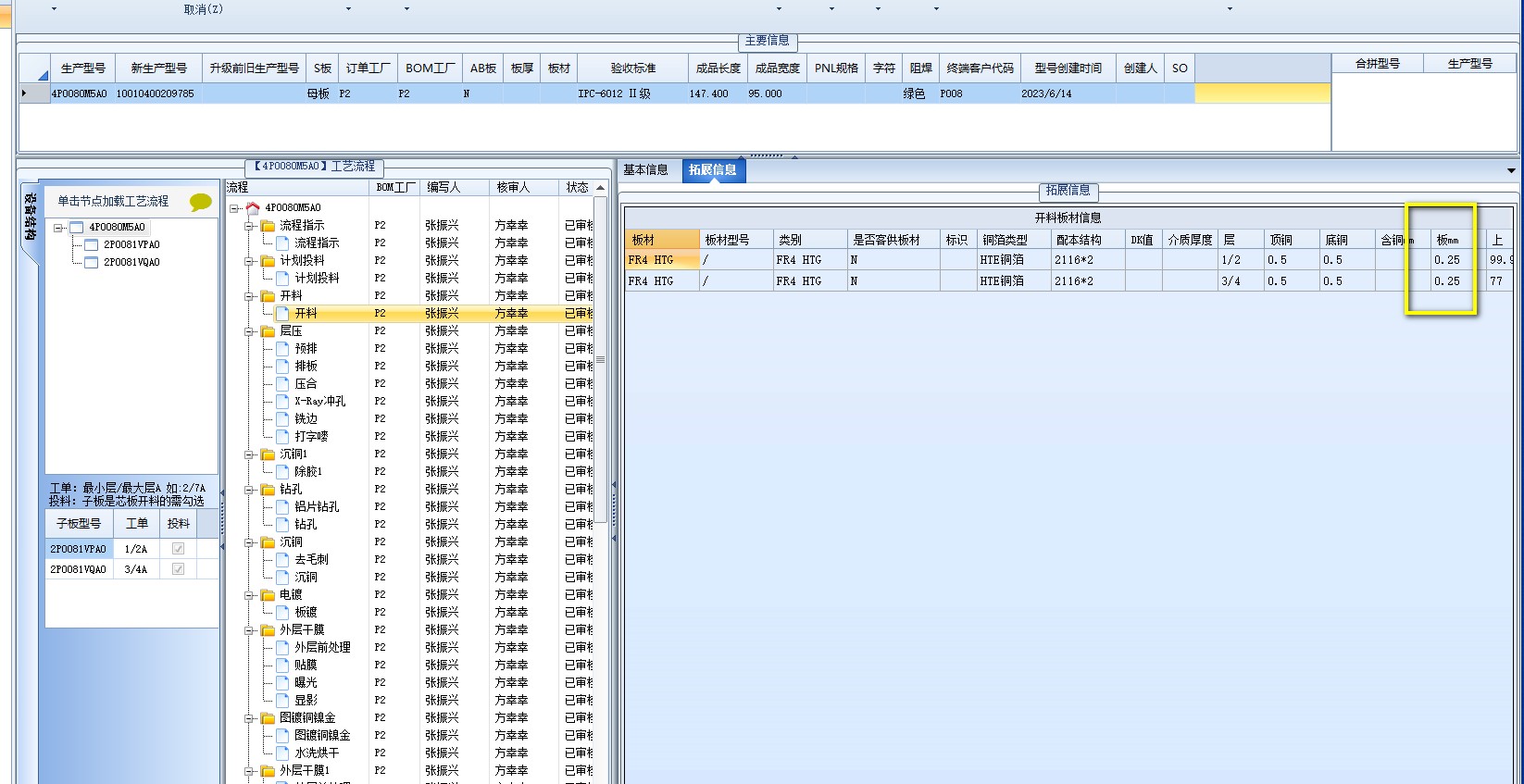The height and width of the screenshot is (784, 1524).
Task: Click the document icon beside 板镀
Action: (x=282, y=613)
